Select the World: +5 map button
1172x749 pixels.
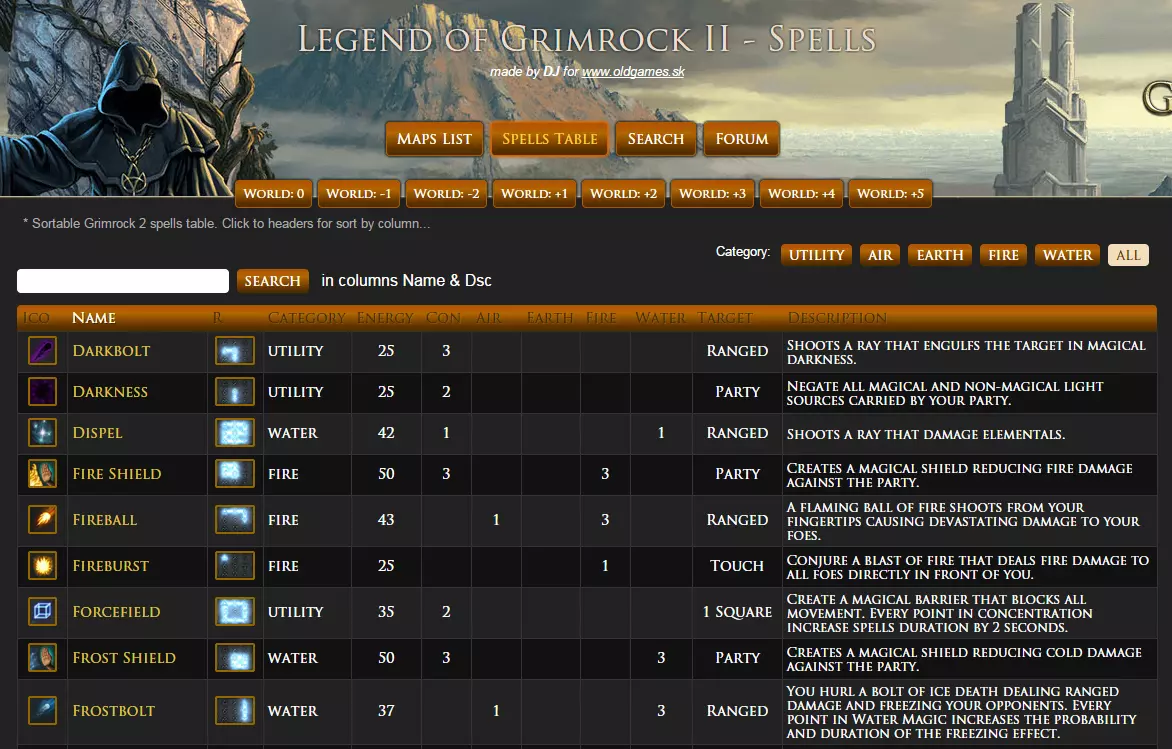(890, 194)
